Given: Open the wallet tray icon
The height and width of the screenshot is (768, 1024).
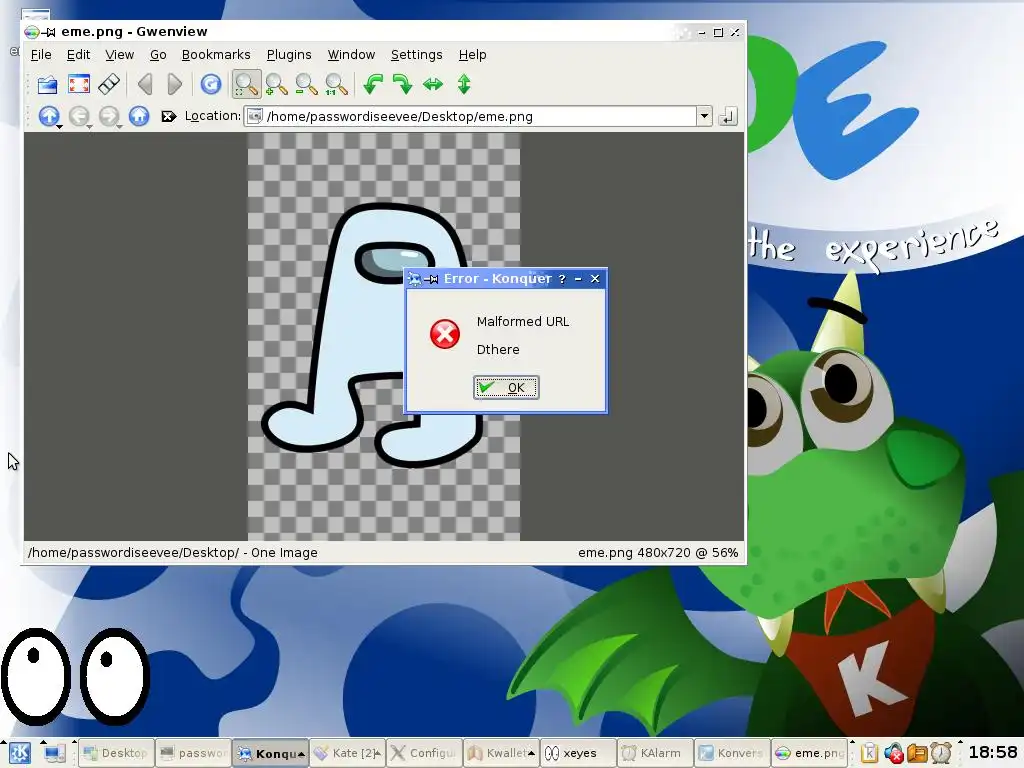Looking at the screenshot, I should [918, 753].
